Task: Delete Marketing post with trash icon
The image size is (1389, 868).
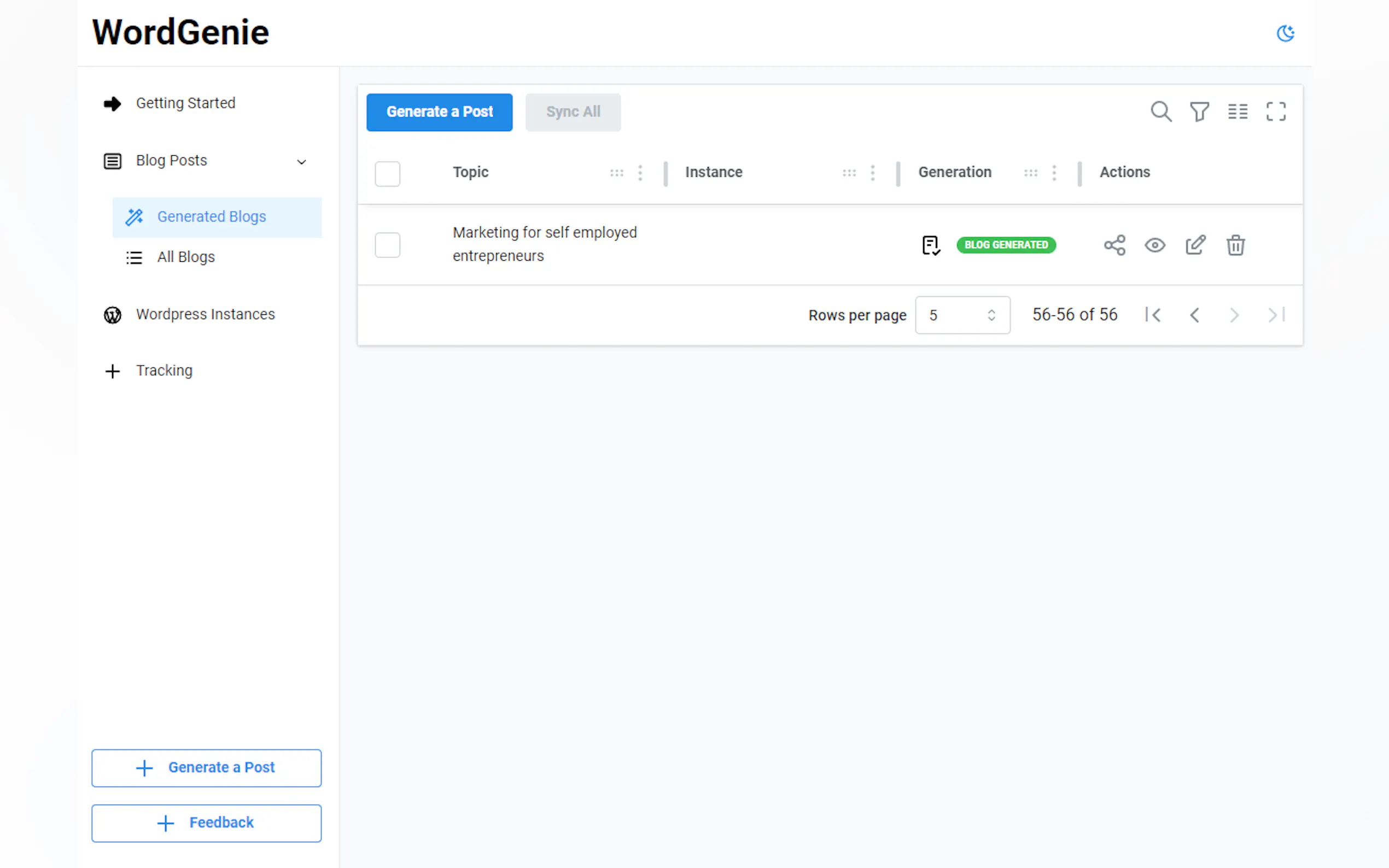Action: [1235, 245]
